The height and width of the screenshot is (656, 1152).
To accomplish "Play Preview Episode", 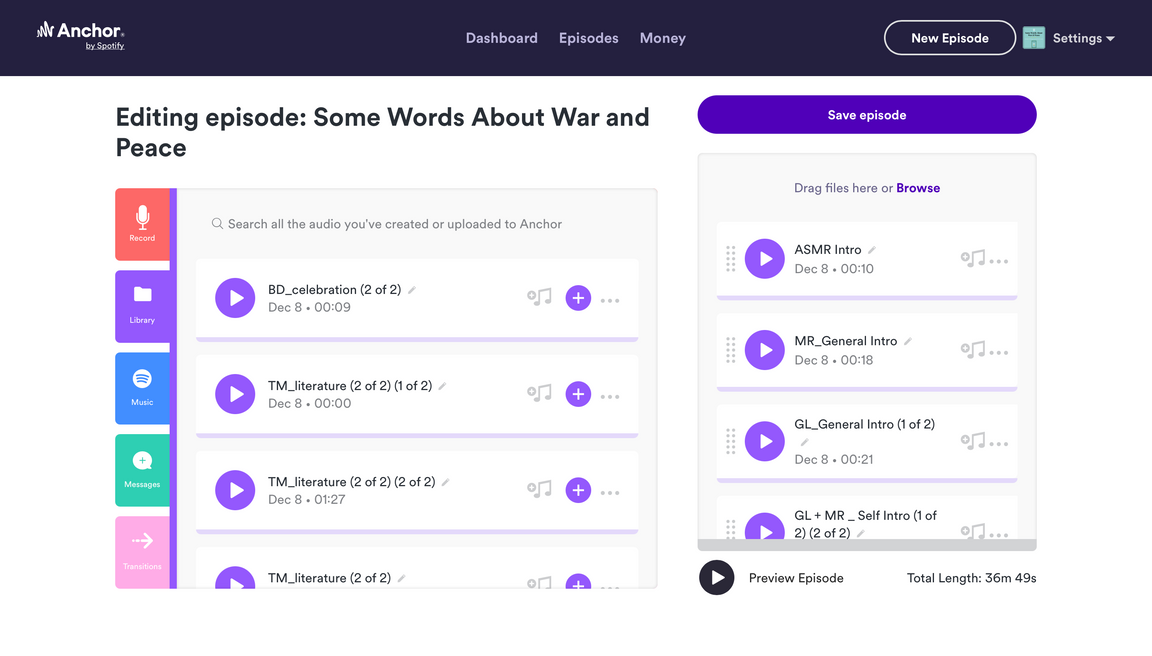I will pos(717,578).
